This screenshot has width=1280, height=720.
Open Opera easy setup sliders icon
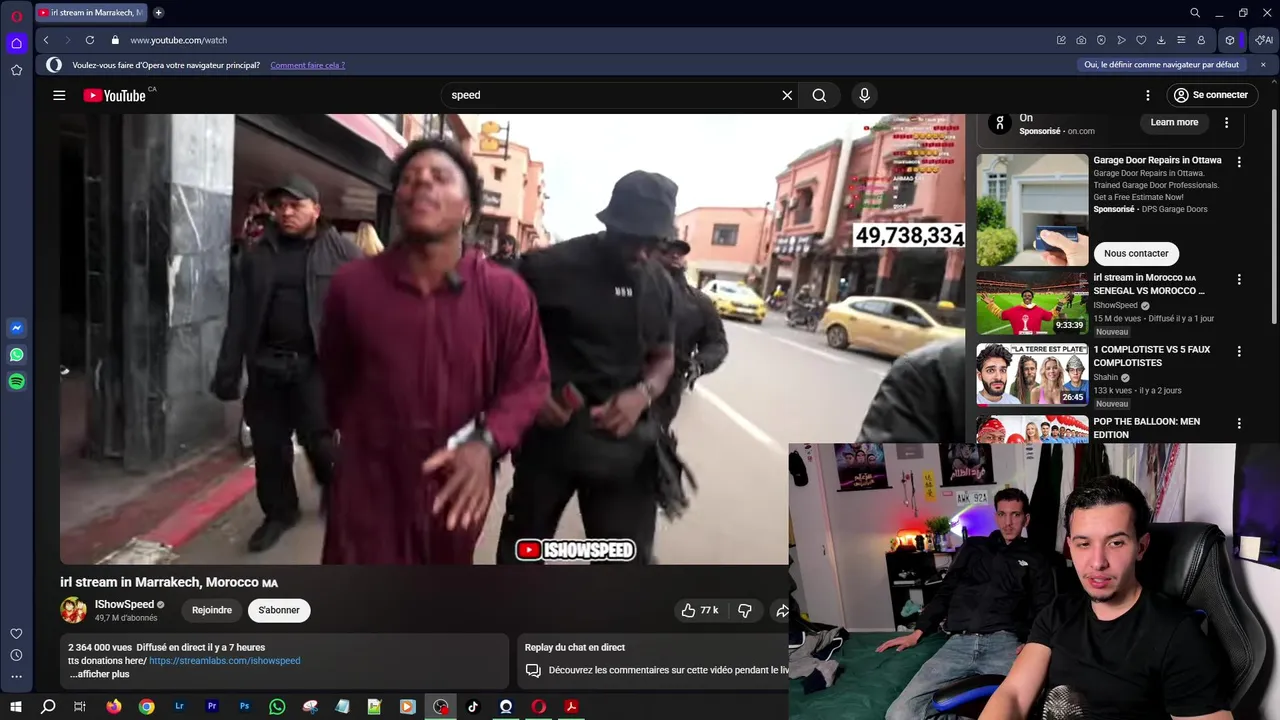pyautogui.click(x=1181, y=40)
